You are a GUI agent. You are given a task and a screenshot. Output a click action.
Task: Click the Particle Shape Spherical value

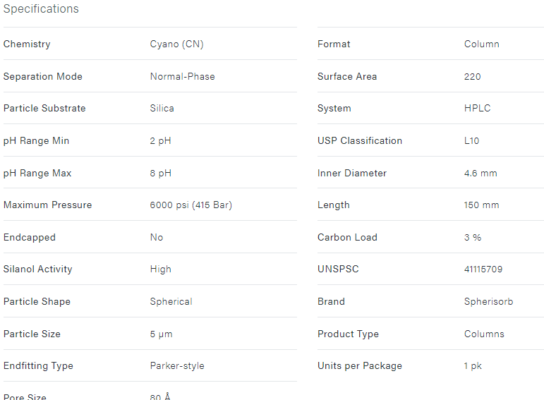click(171, 301)
